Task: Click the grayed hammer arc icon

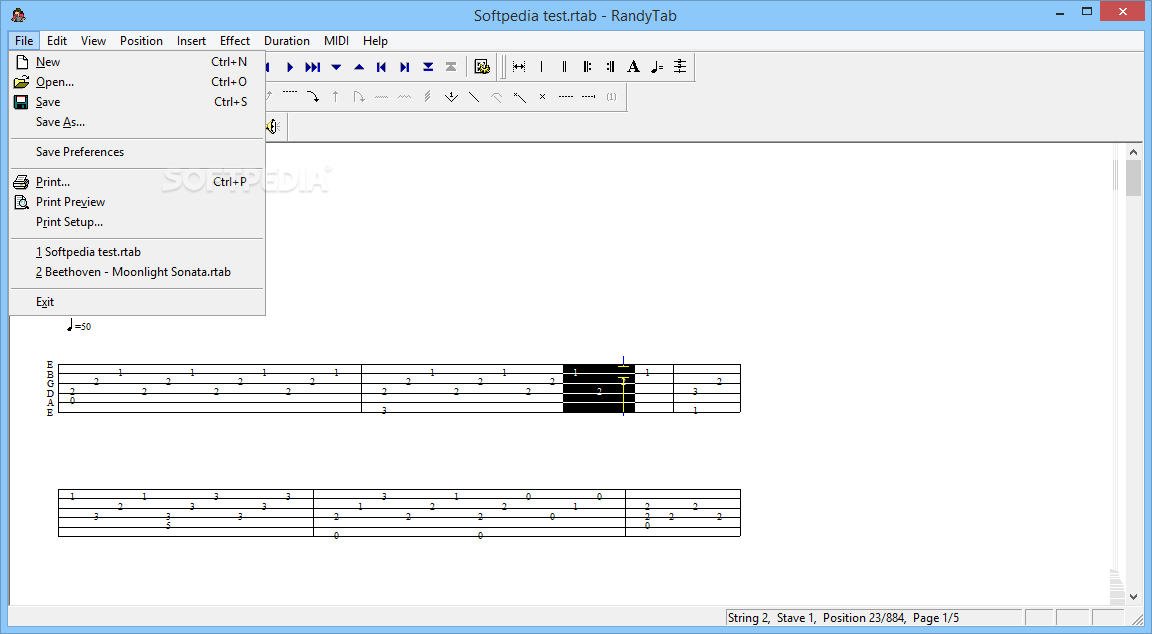Action: coord(497,96)
